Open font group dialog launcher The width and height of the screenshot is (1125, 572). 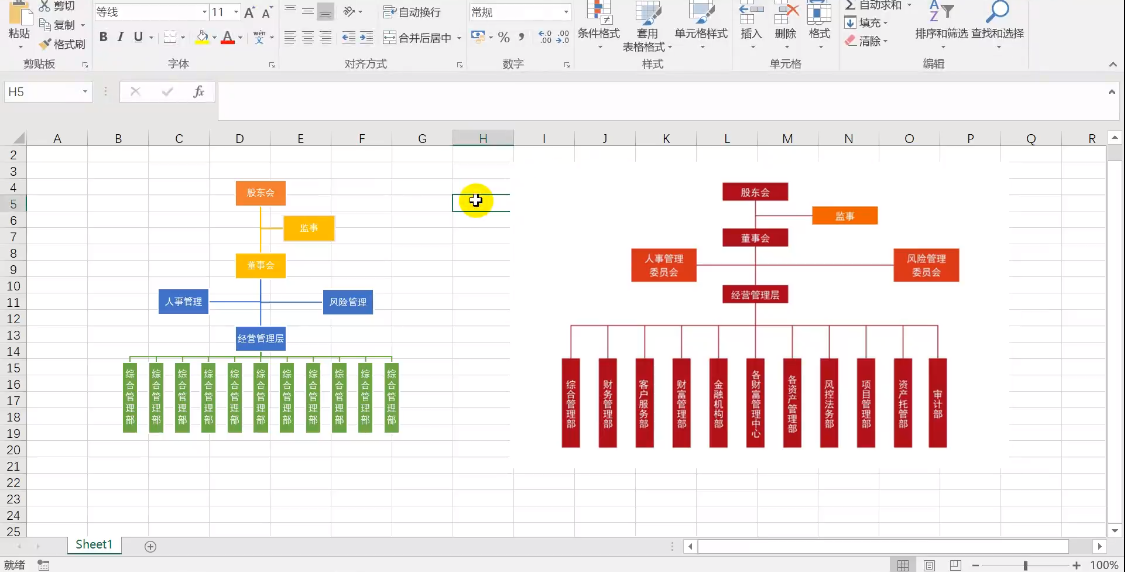click(x=272, y=65)
